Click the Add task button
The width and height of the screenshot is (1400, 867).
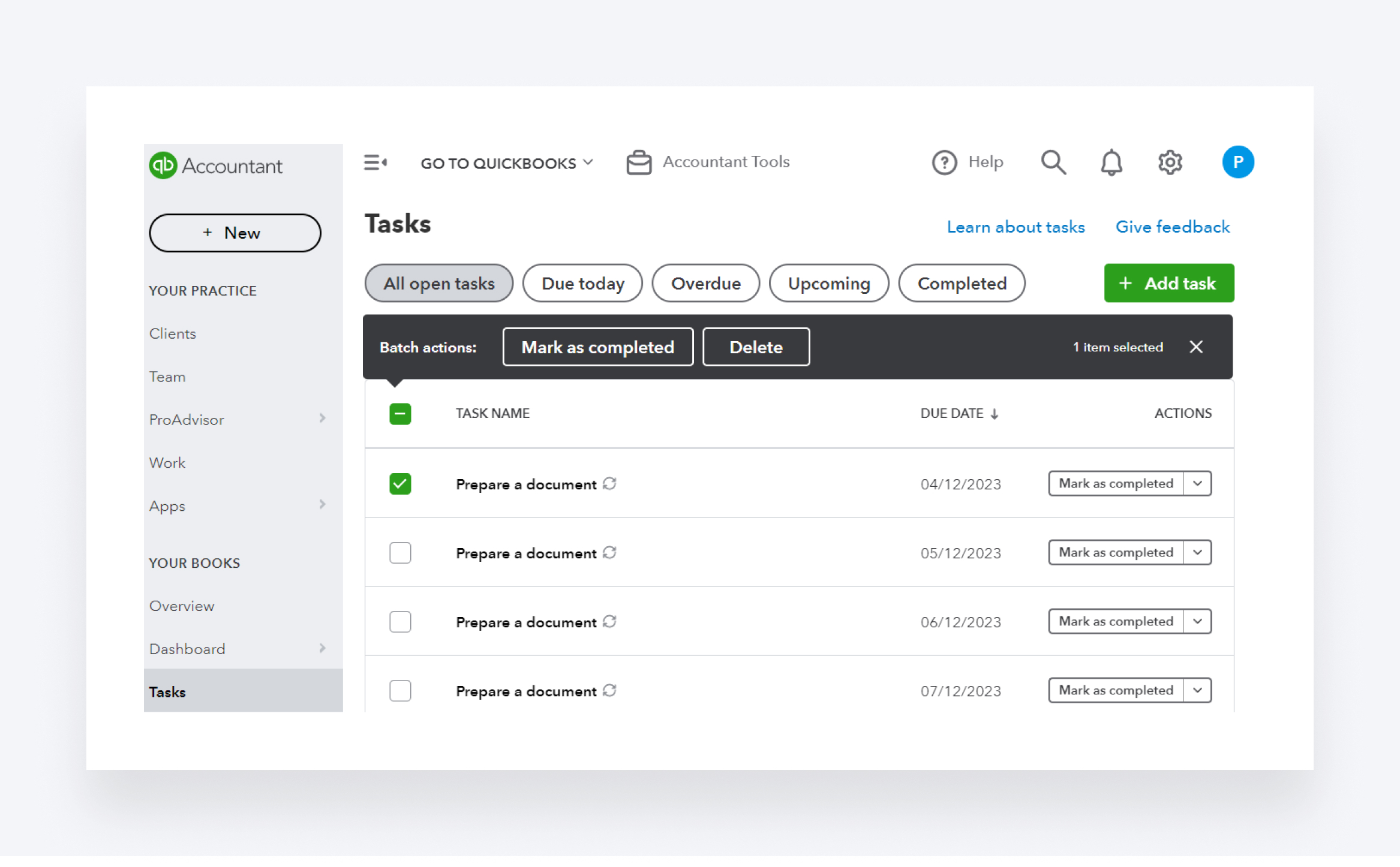click(x=1168, y=283)
